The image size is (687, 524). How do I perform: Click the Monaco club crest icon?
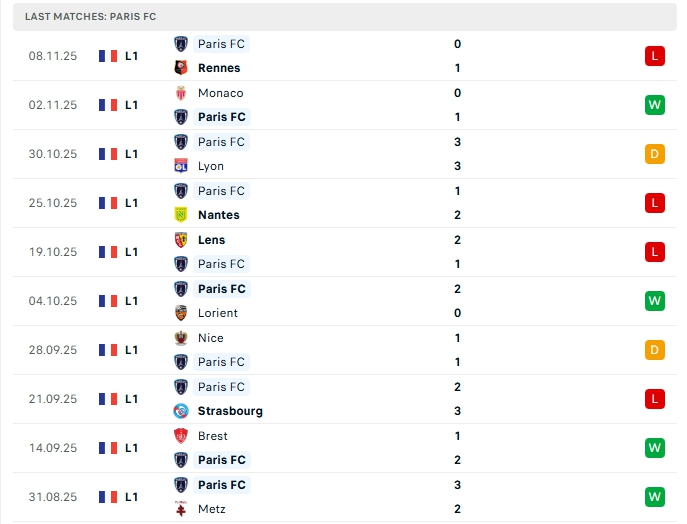coord(181,93)
